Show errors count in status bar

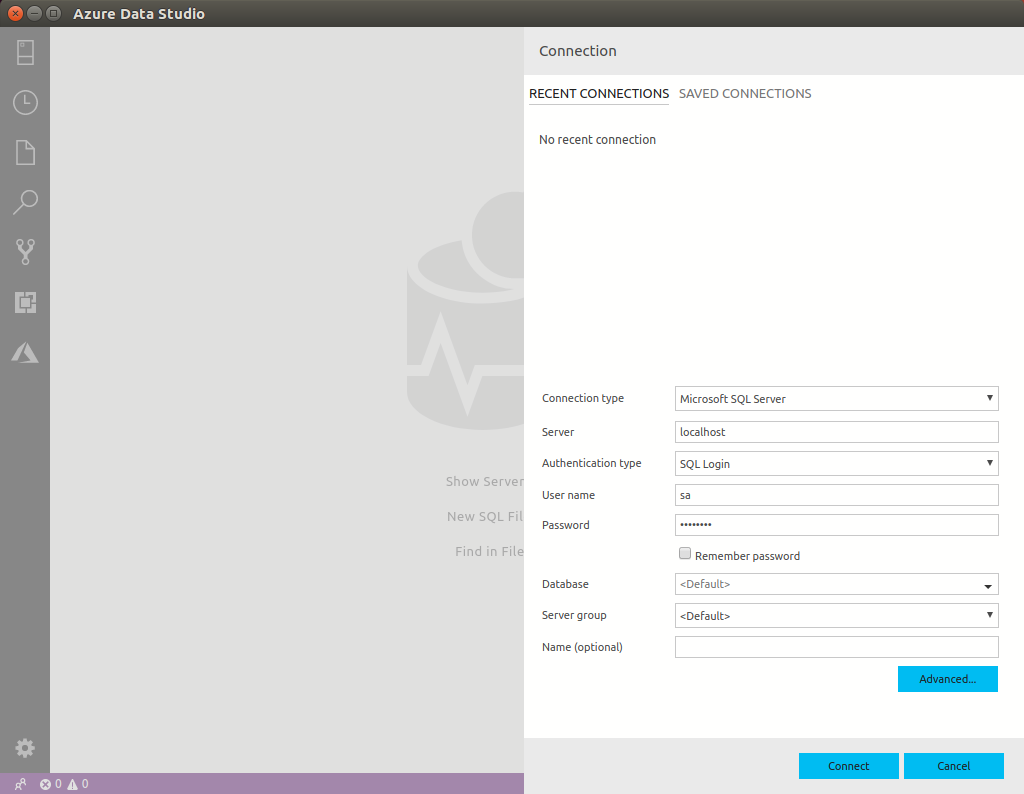tap(51, 784)
